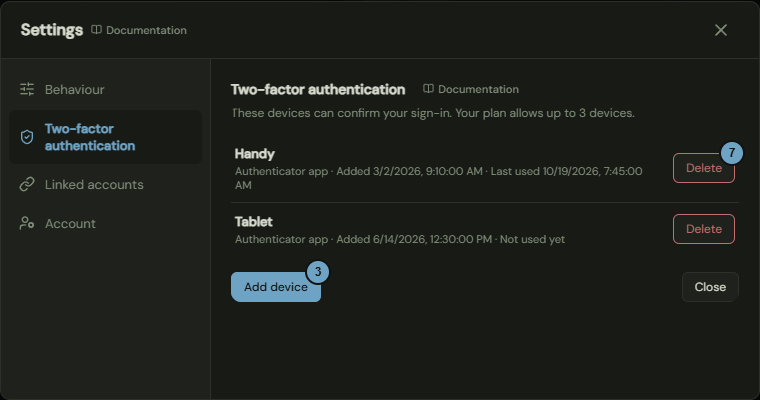Click the book icon beside the Settings title
This screenshot has width=760, height=400.
[x=96, y=30]
